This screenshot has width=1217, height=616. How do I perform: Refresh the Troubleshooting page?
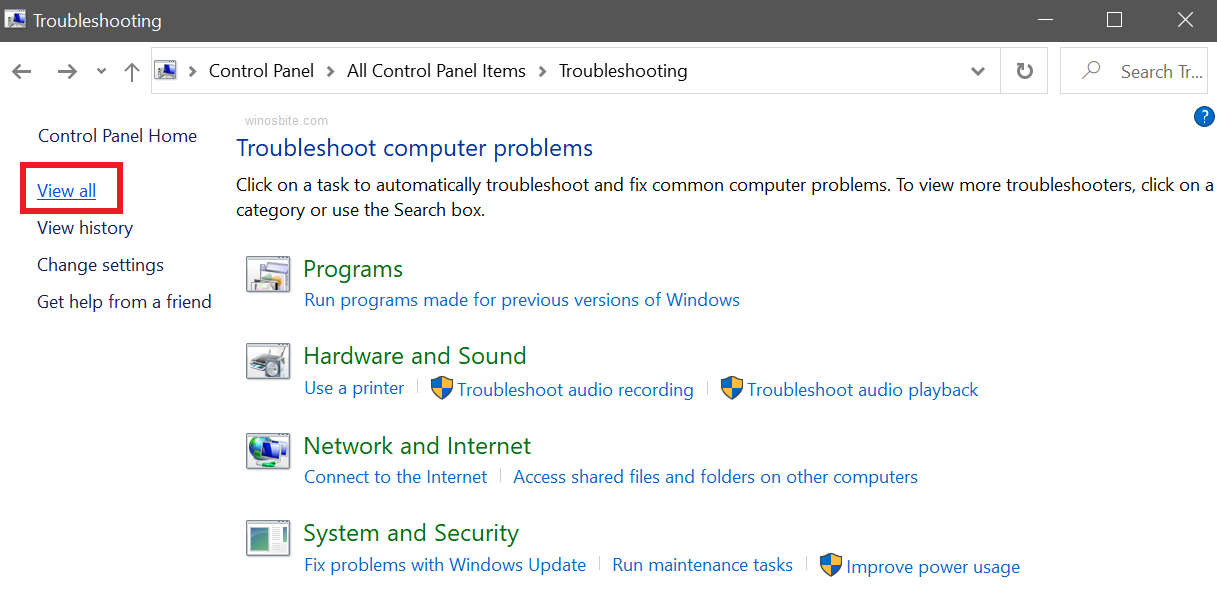pyautogui.click(x=1024, y=71)
